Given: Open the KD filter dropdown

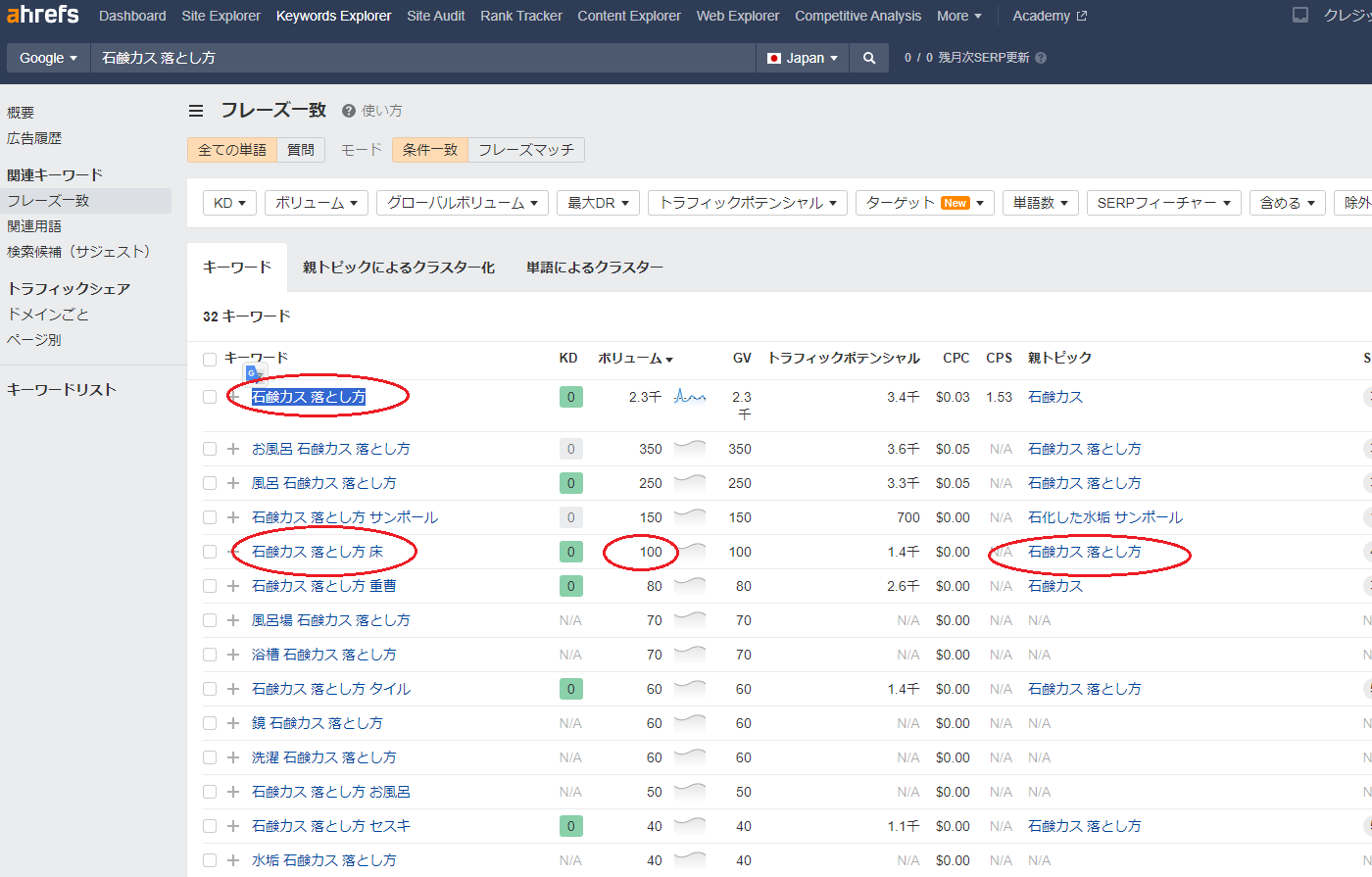Looking at the screenshot, I should tap(229, 203).
